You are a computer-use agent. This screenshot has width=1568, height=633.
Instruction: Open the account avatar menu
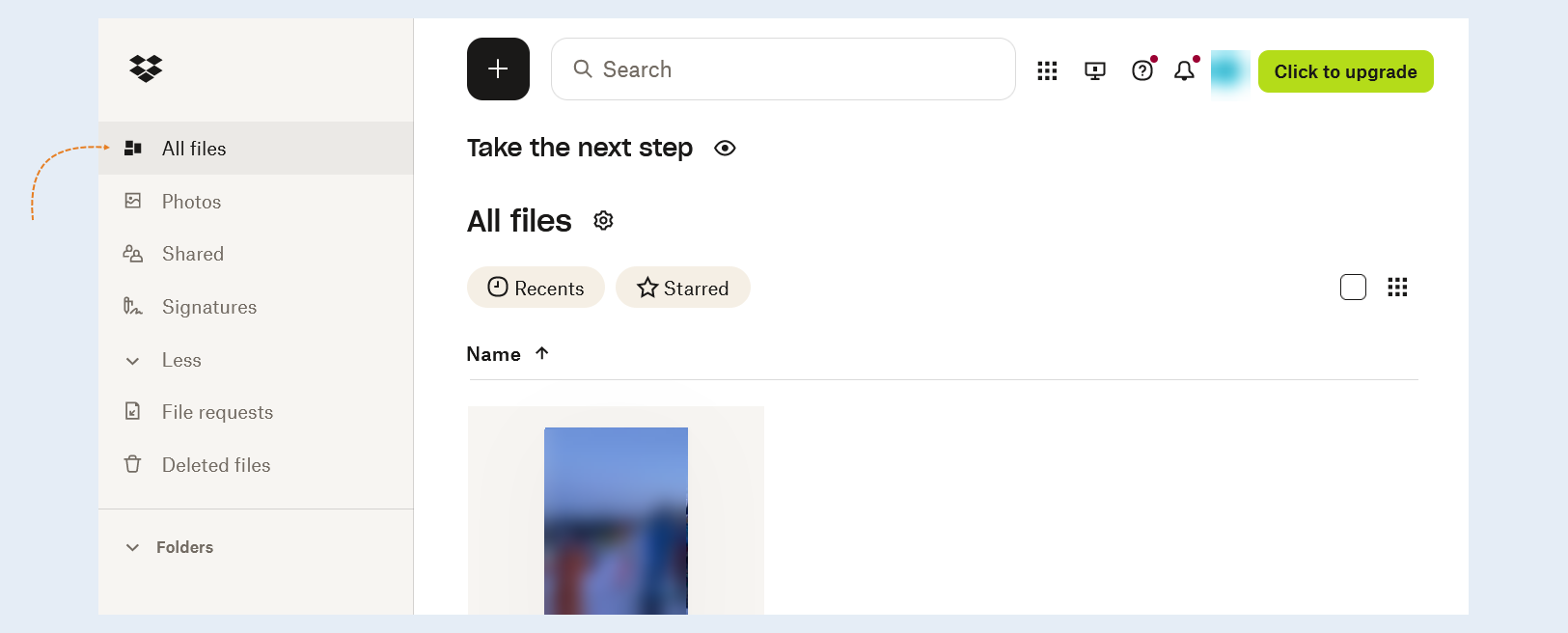[x=1230, y=71]
